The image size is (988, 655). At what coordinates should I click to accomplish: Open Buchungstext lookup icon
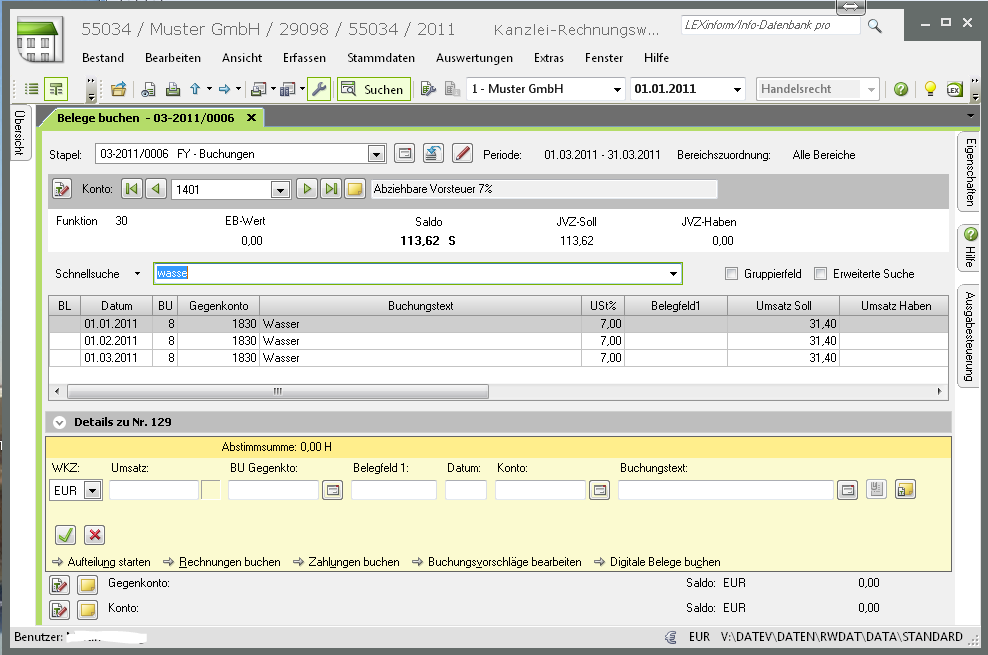pyautogui.click(x=847, y=490)
